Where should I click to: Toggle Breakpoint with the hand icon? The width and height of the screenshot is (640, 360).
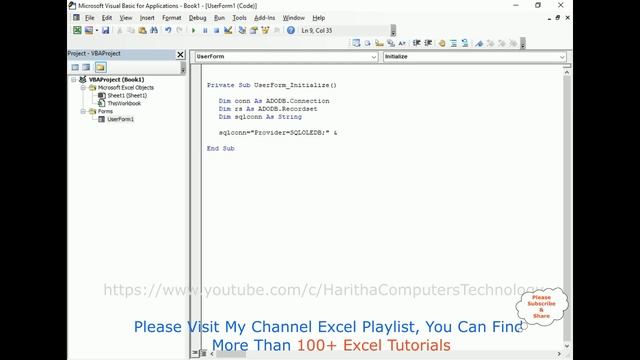[x=442, y=43]
